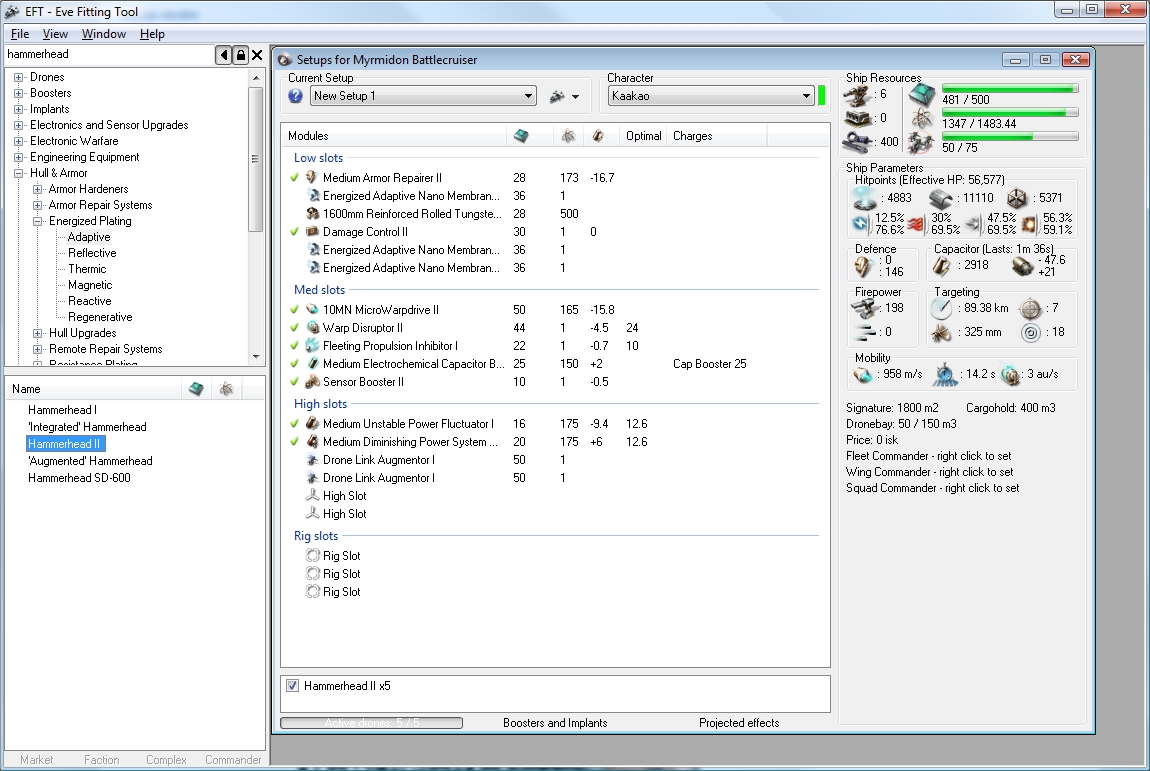
Task: Click the CPU sort icon in item list header
Action: [196, 389]
